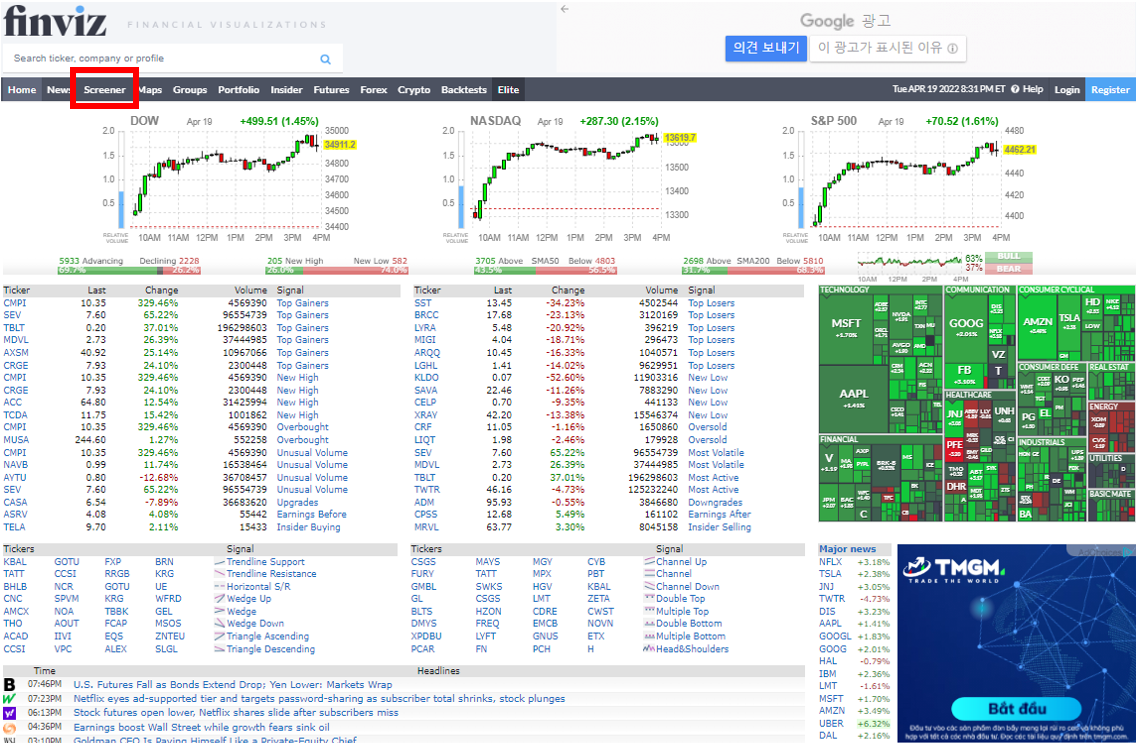1138x743 pixels.
Task: Open the Channel Up pattern icon
Action: tap(650, 562)
